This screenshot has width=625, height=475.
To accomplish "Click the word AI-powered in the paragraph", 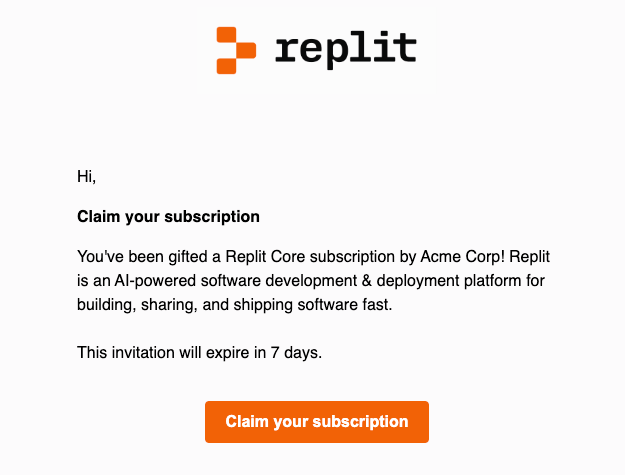I will [155, 281].
